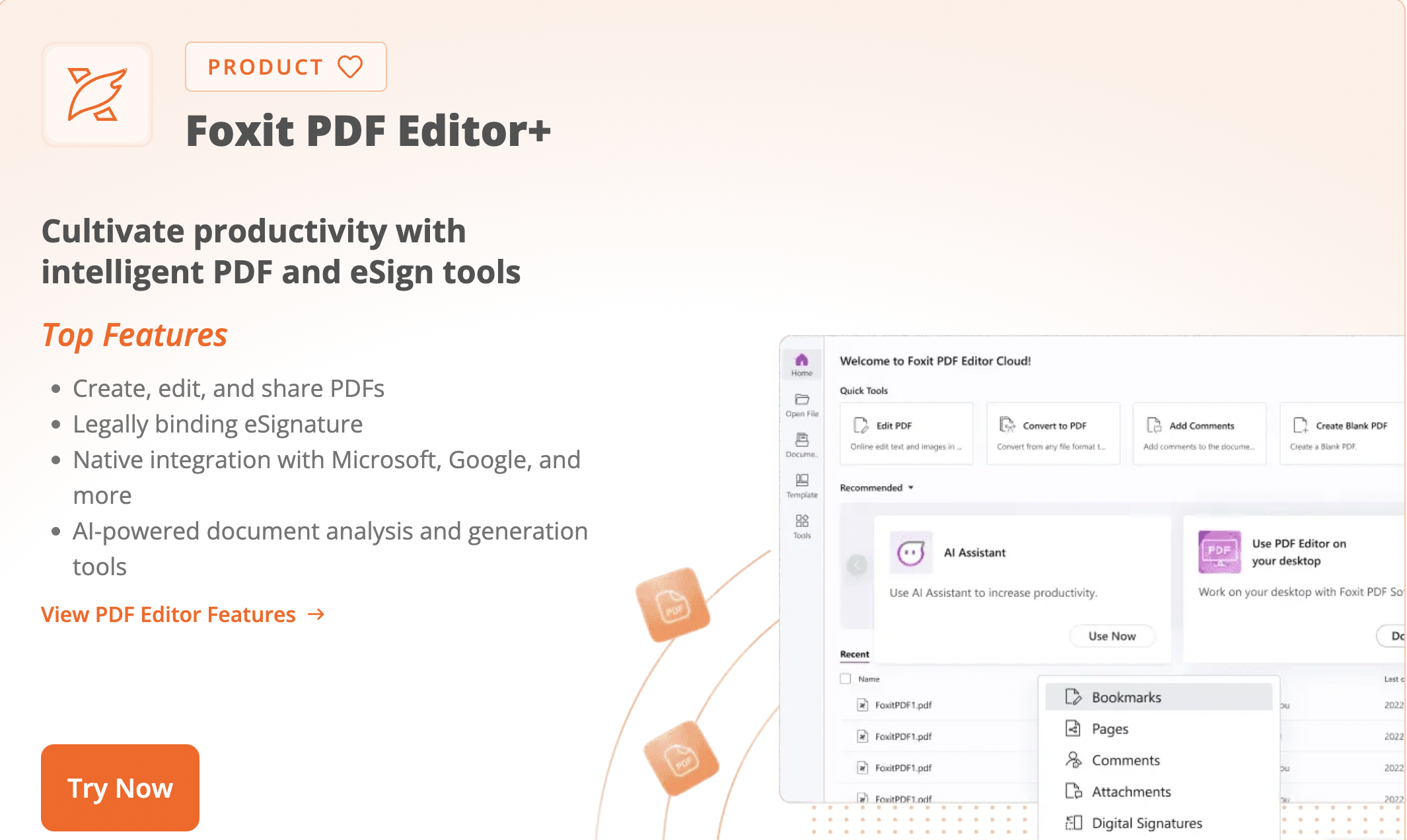The image size is (1407, 840).
Task: Click the Edit PDF quick tool card
Action: click(907, 434)
